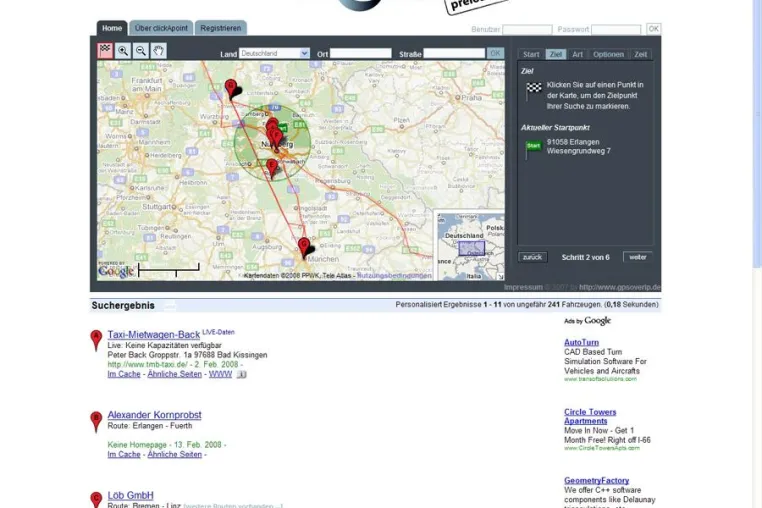
Task: Open the Home tab
Action: [112, 28]
